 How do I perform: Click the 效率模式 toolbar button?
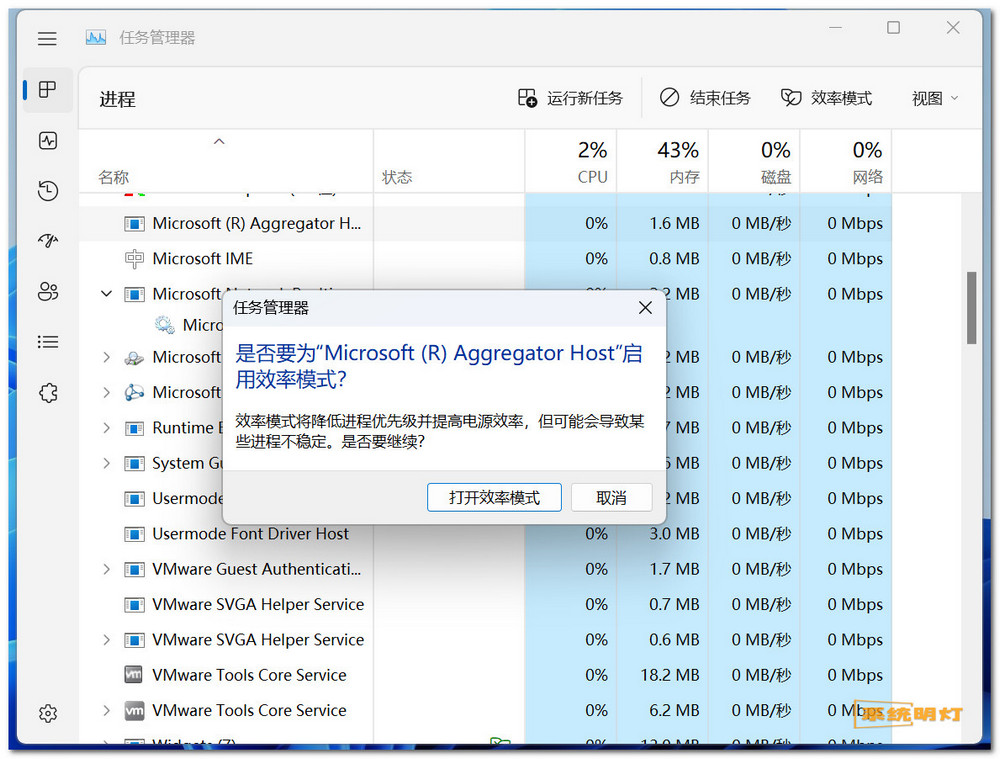(x=827, y=98)
